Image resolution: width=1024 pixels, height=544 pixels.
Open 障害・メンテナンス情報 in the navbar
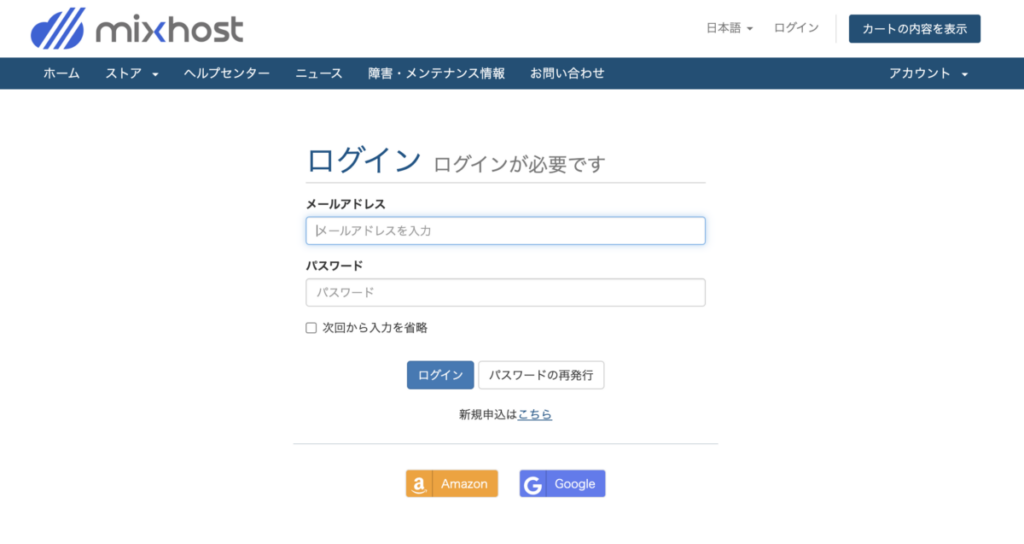[x=436, y=73]
